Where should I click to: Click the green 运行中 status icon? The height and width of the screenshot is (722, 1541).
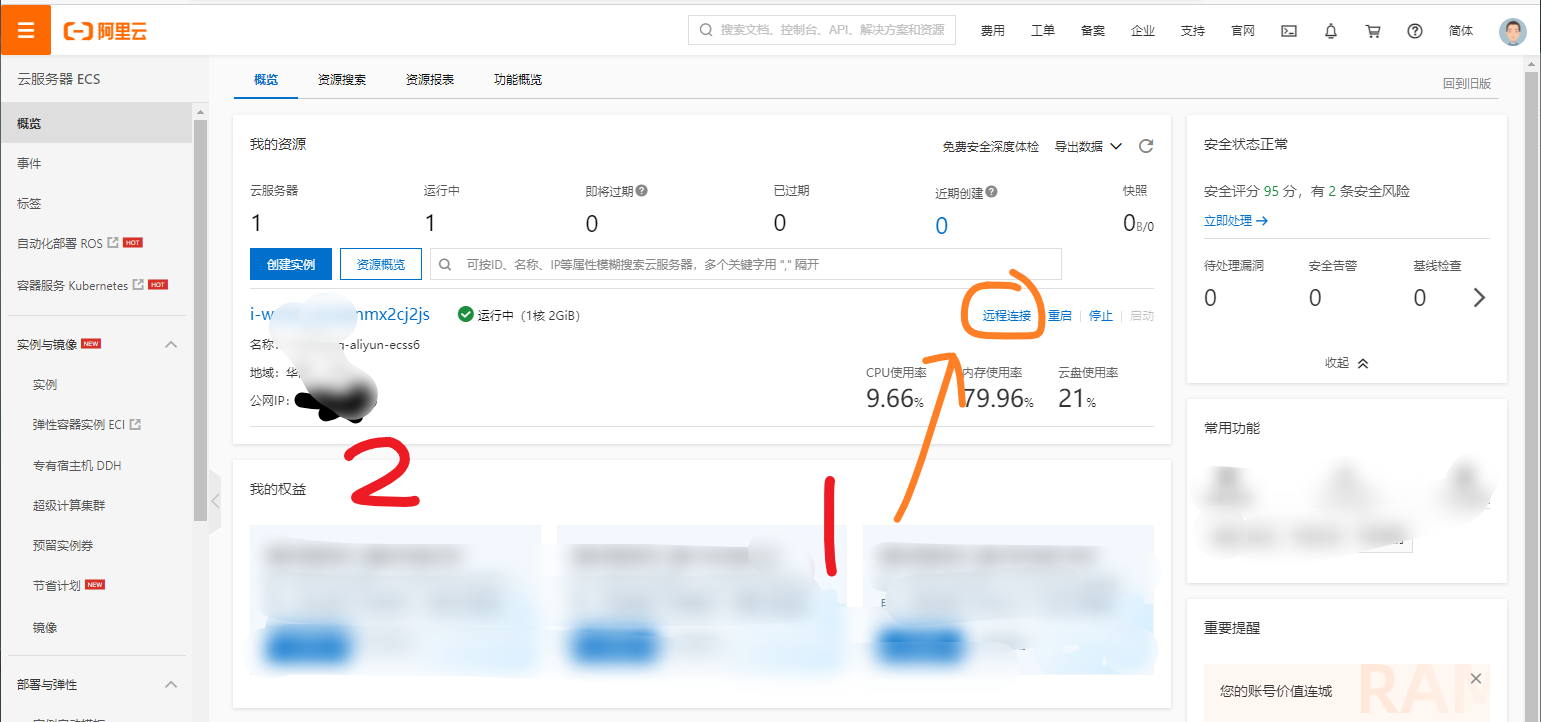click(x=465, y=313)
